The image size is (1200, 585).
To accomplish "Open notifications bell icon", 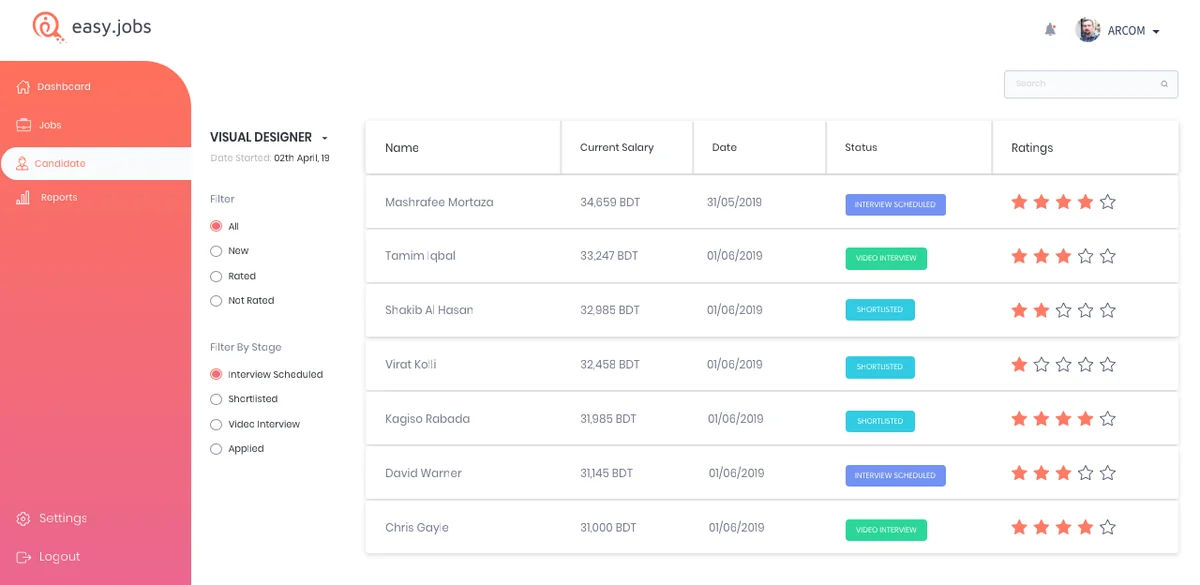I will tap(1050, 30).
